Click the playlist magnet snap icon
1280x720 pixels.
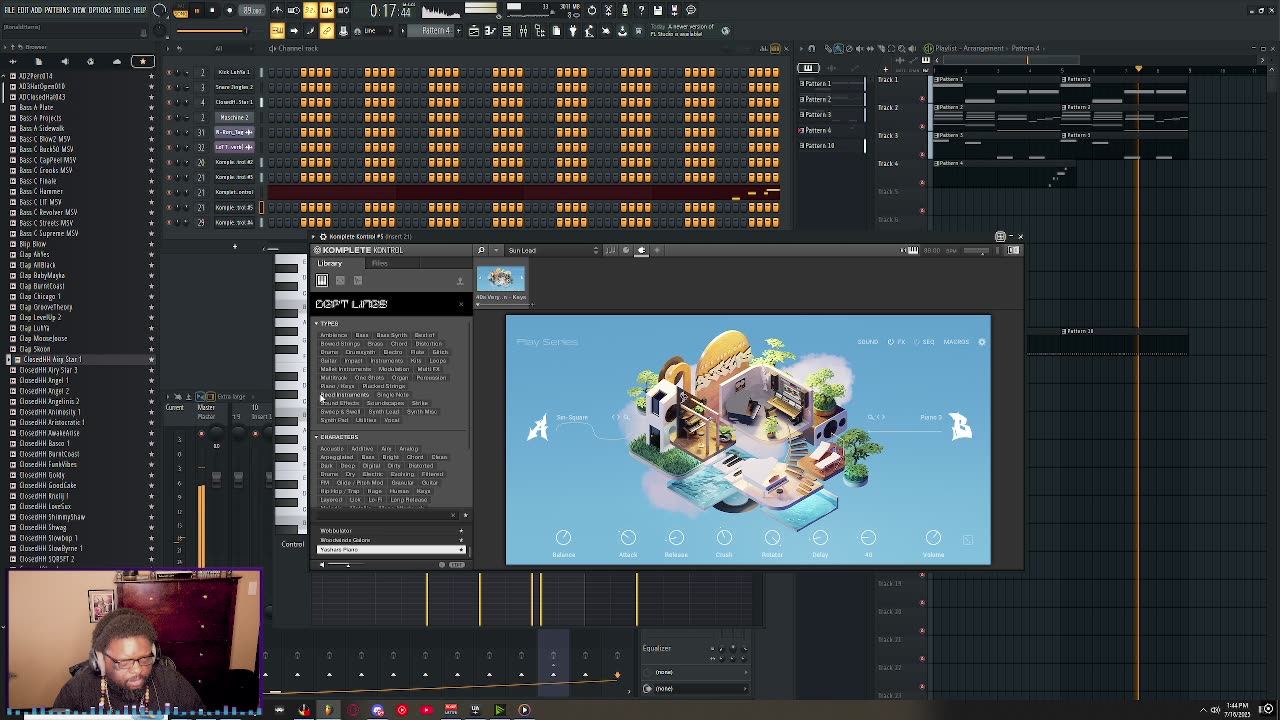click(812, 48)
